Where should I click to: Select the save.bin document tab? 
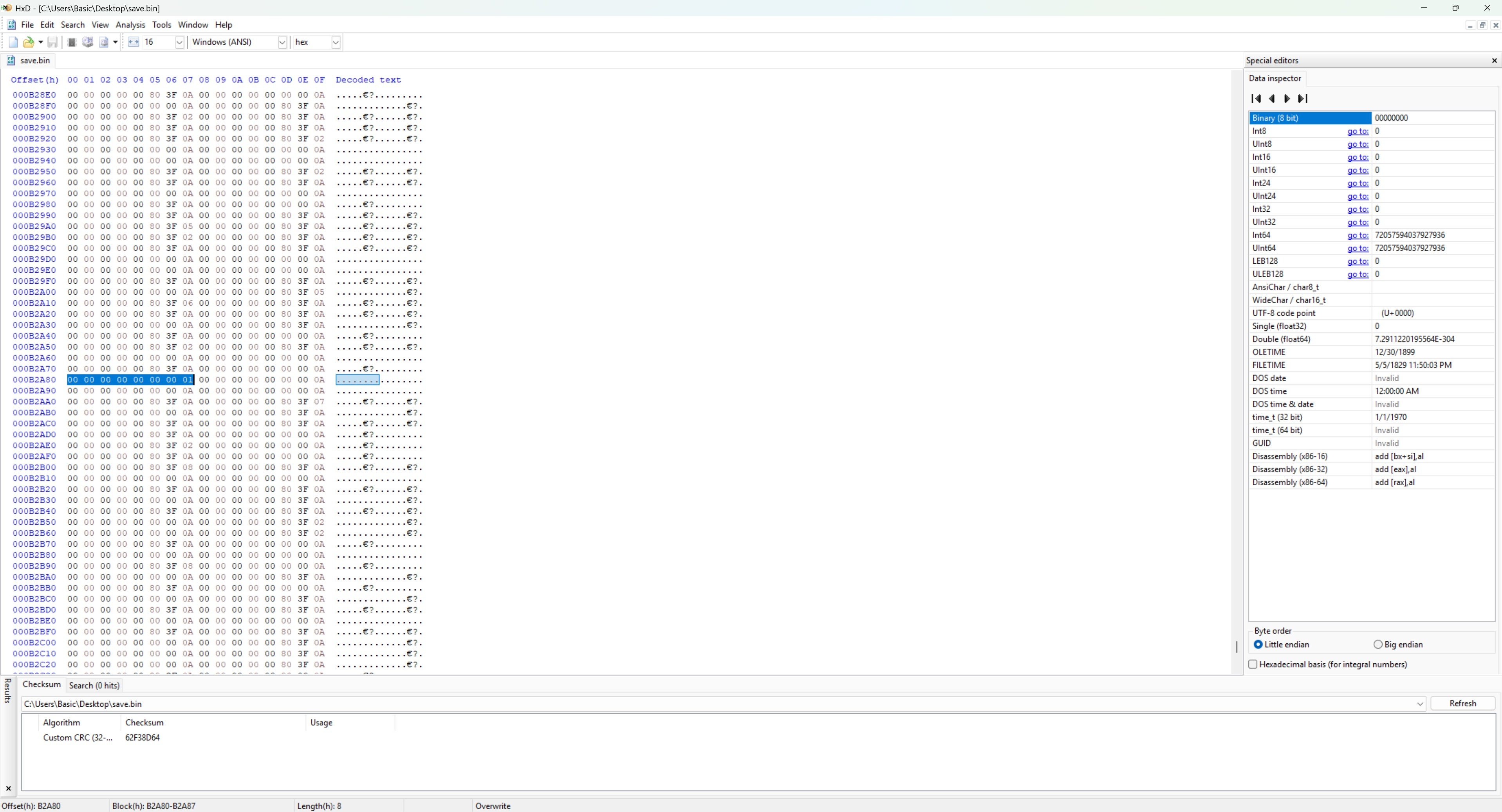(x=29, y=60)
